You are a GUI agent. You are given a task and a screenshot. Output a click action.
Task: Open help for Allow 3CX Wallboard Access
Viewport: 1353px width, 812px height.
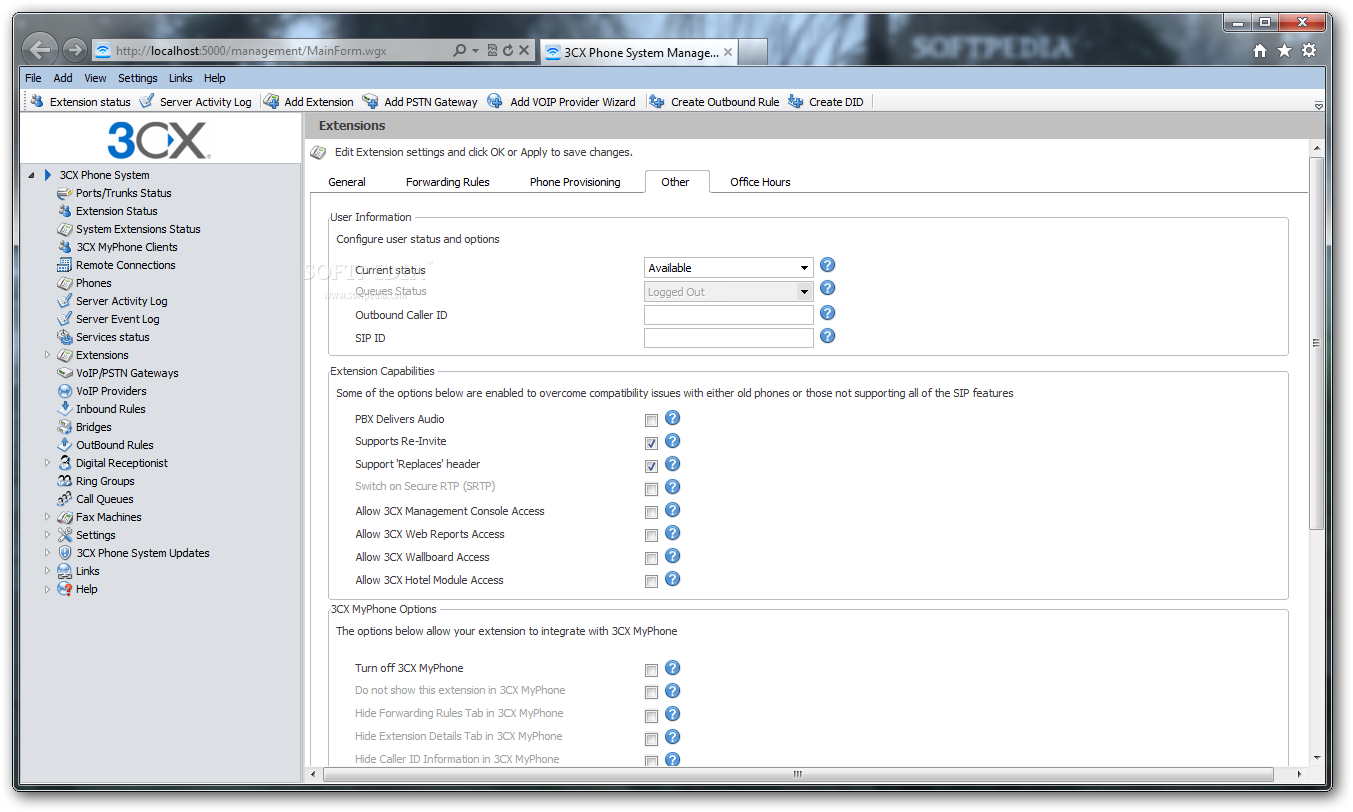pyautogui.click(x=672, y=556)
